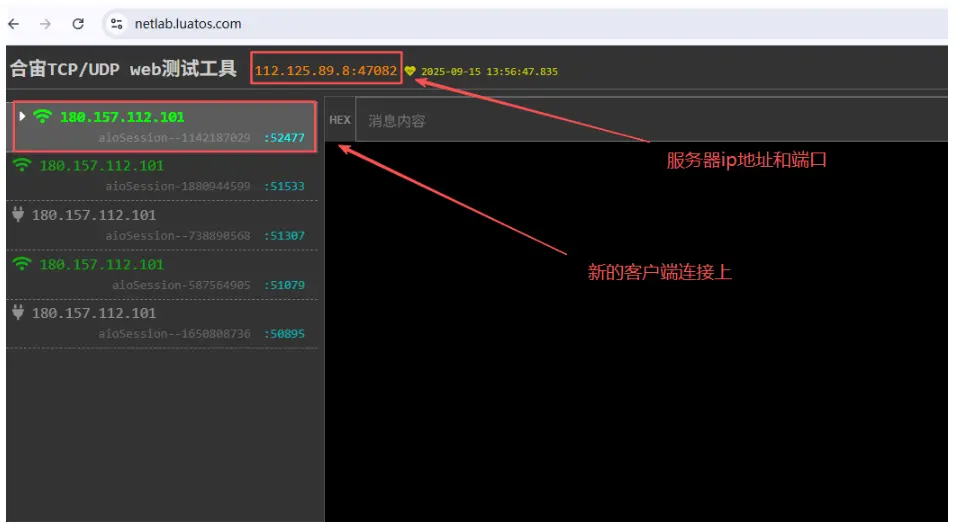Image resolution: width=956 pixels, height=530 pixels.
Task: Click session label aioSession--1650808736
Action: 174,334
